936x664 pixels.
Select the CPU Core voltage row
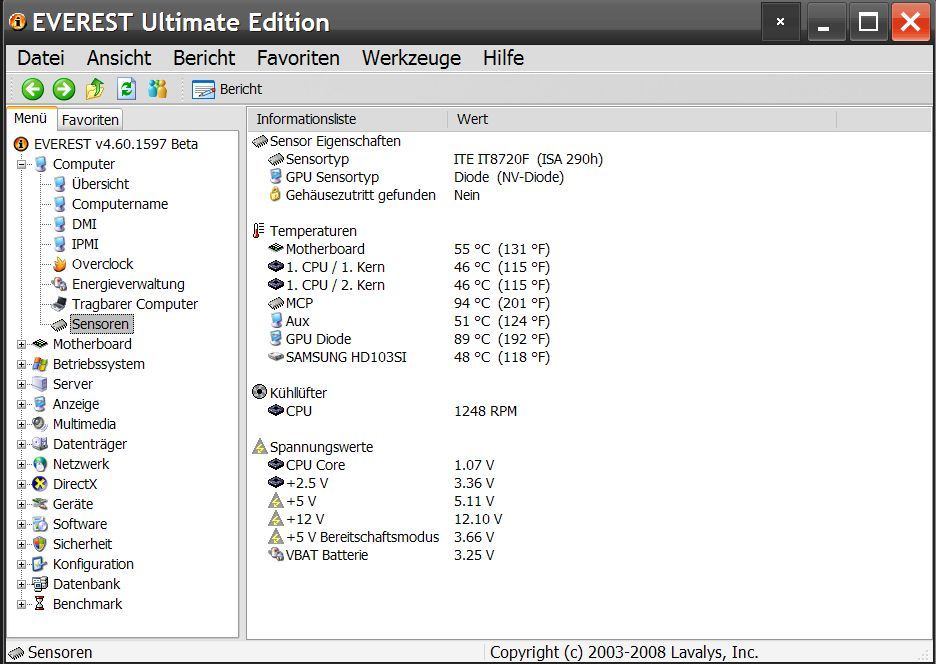[x=381, y=465]
